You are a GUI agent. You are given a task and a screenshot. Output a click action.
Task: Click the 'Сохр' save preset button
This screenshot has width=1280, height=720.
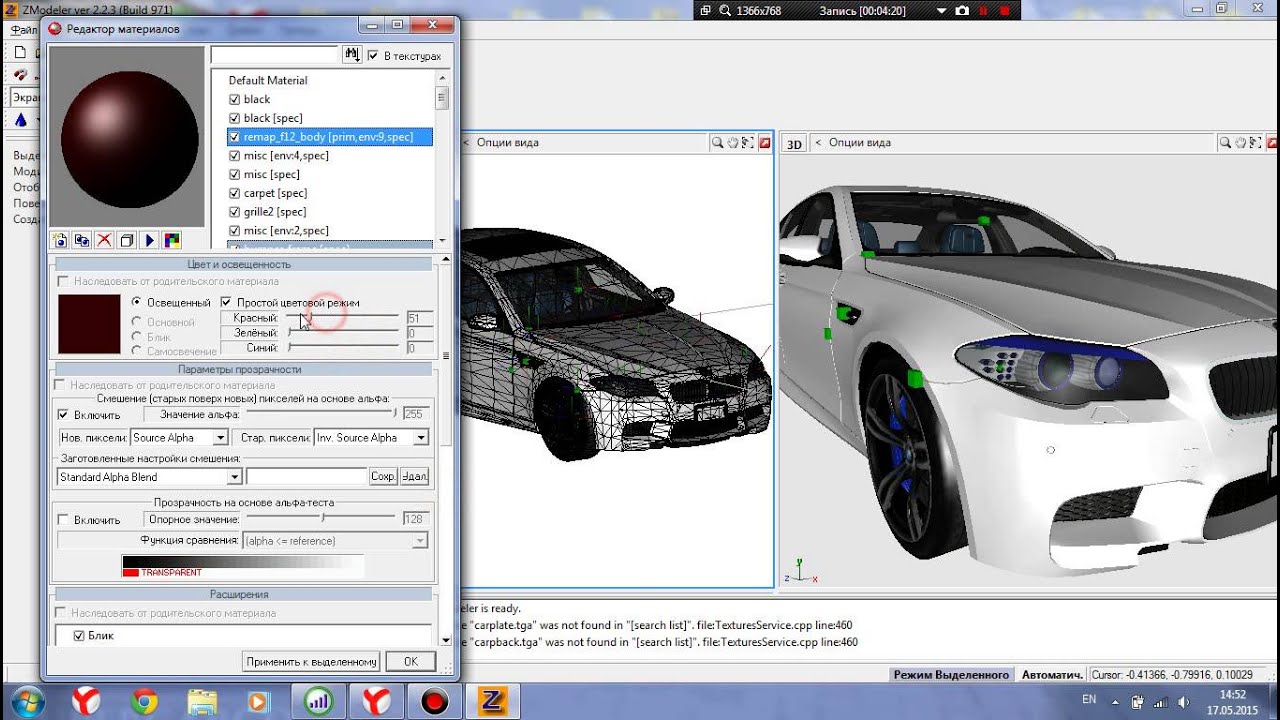383,477
